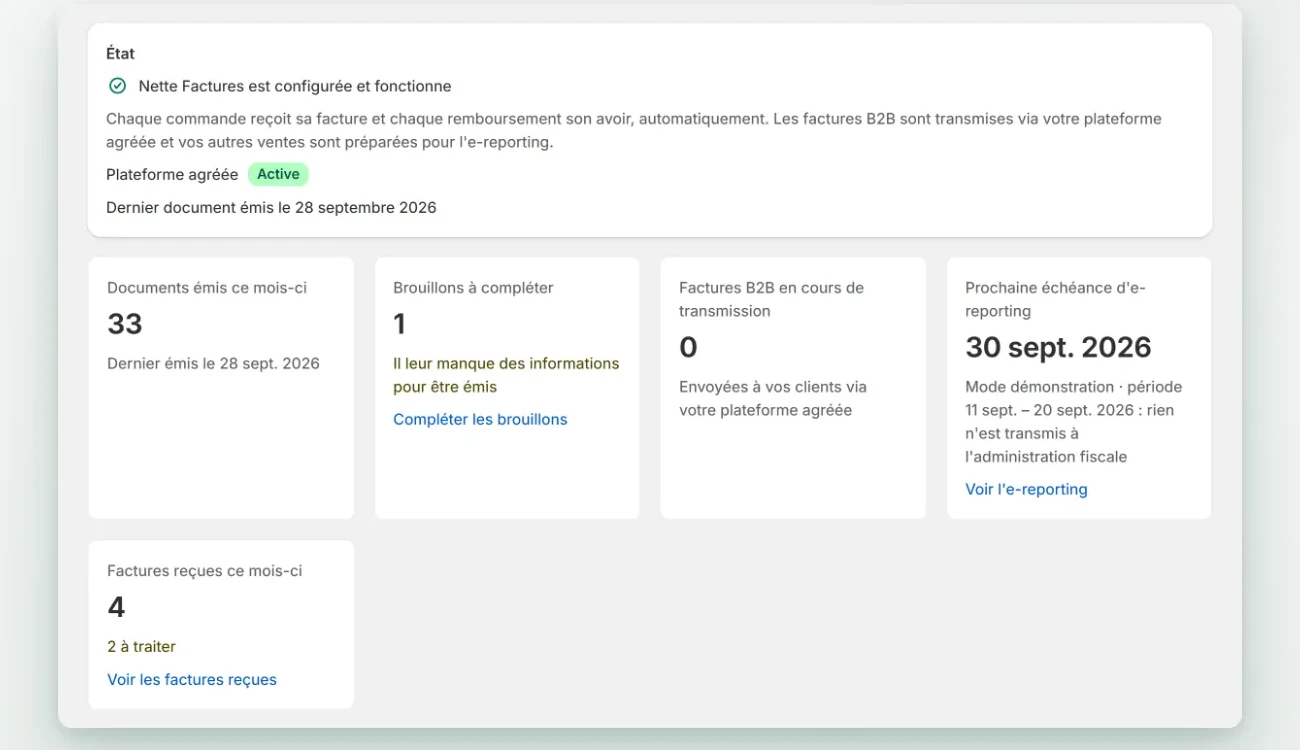Open the Voir l'e-reporting link
This screenshot has height=750, width=1300.
pos(1026,489)
